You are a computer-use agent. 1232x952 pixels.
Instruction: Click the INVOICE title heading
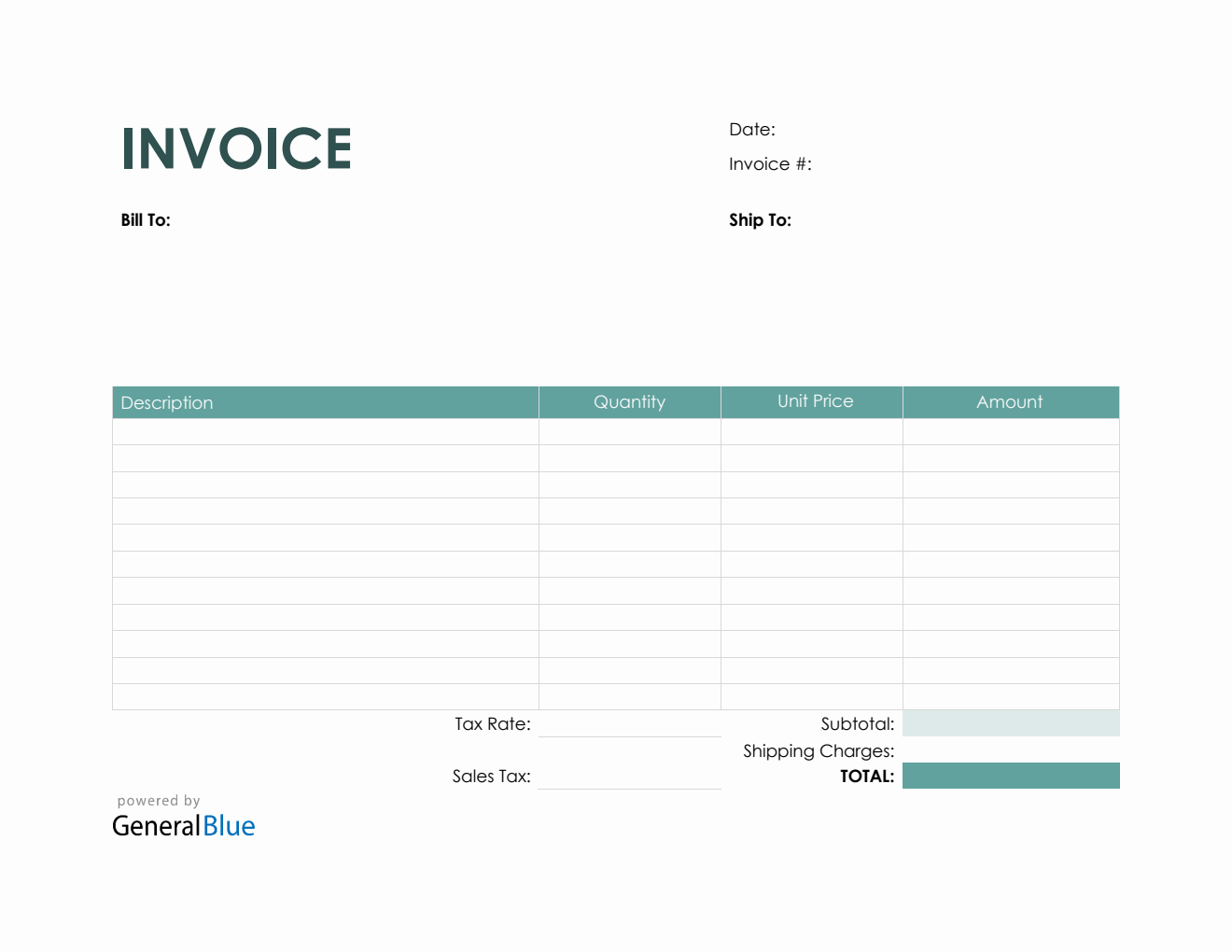236,149
